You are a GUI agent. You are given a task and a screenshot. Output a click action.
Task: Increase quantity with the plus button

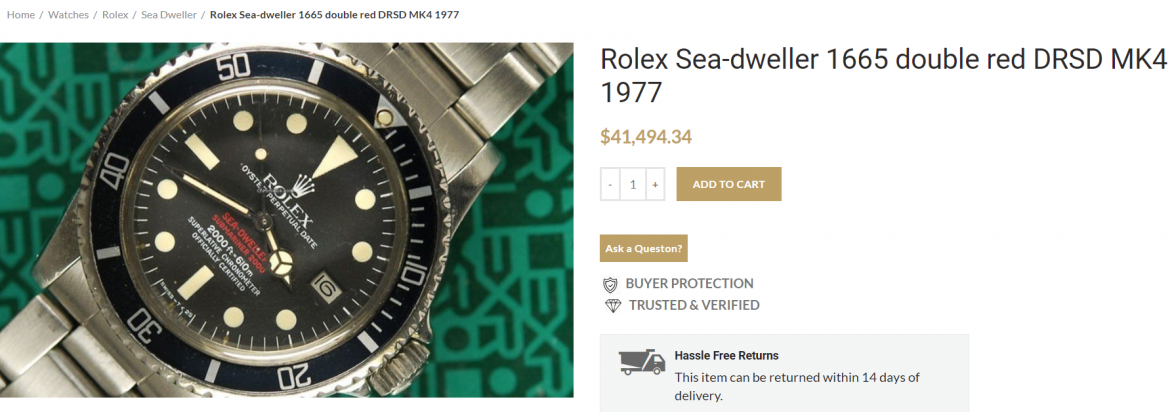[x=654, y=185]
